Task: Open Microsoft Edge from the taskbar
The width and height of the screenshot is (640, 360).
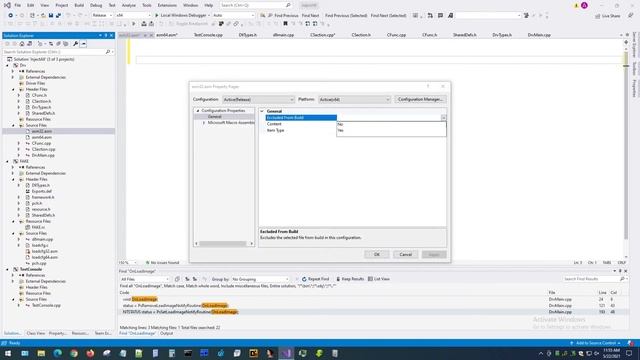Action: click(58, 353)
